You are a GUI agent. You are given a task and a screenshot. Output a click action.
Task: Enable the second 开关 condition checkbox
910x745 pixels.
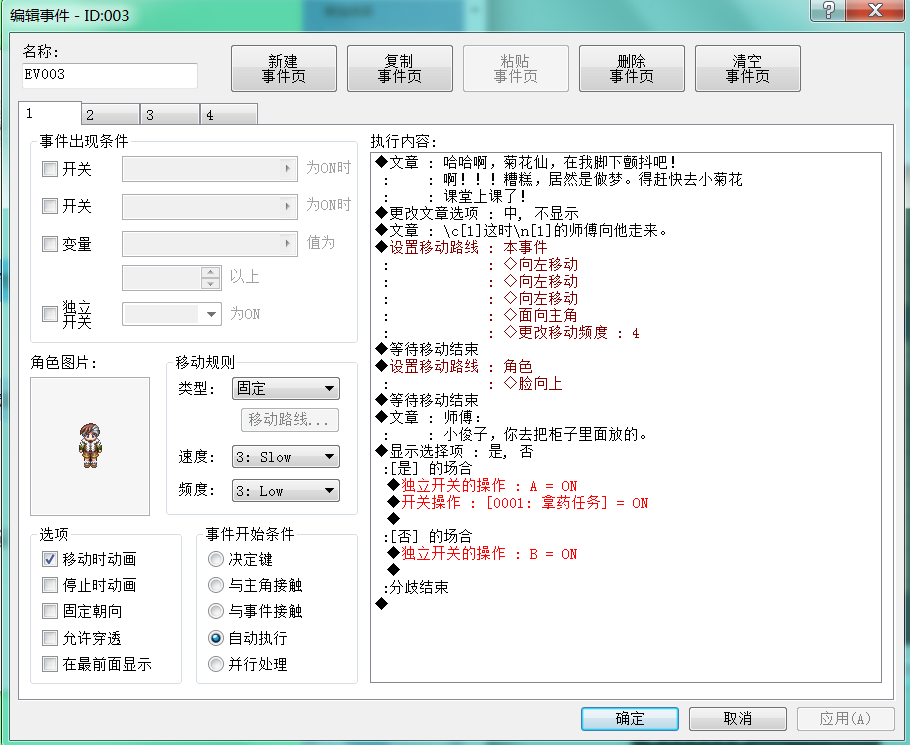[x=50, y=206]
